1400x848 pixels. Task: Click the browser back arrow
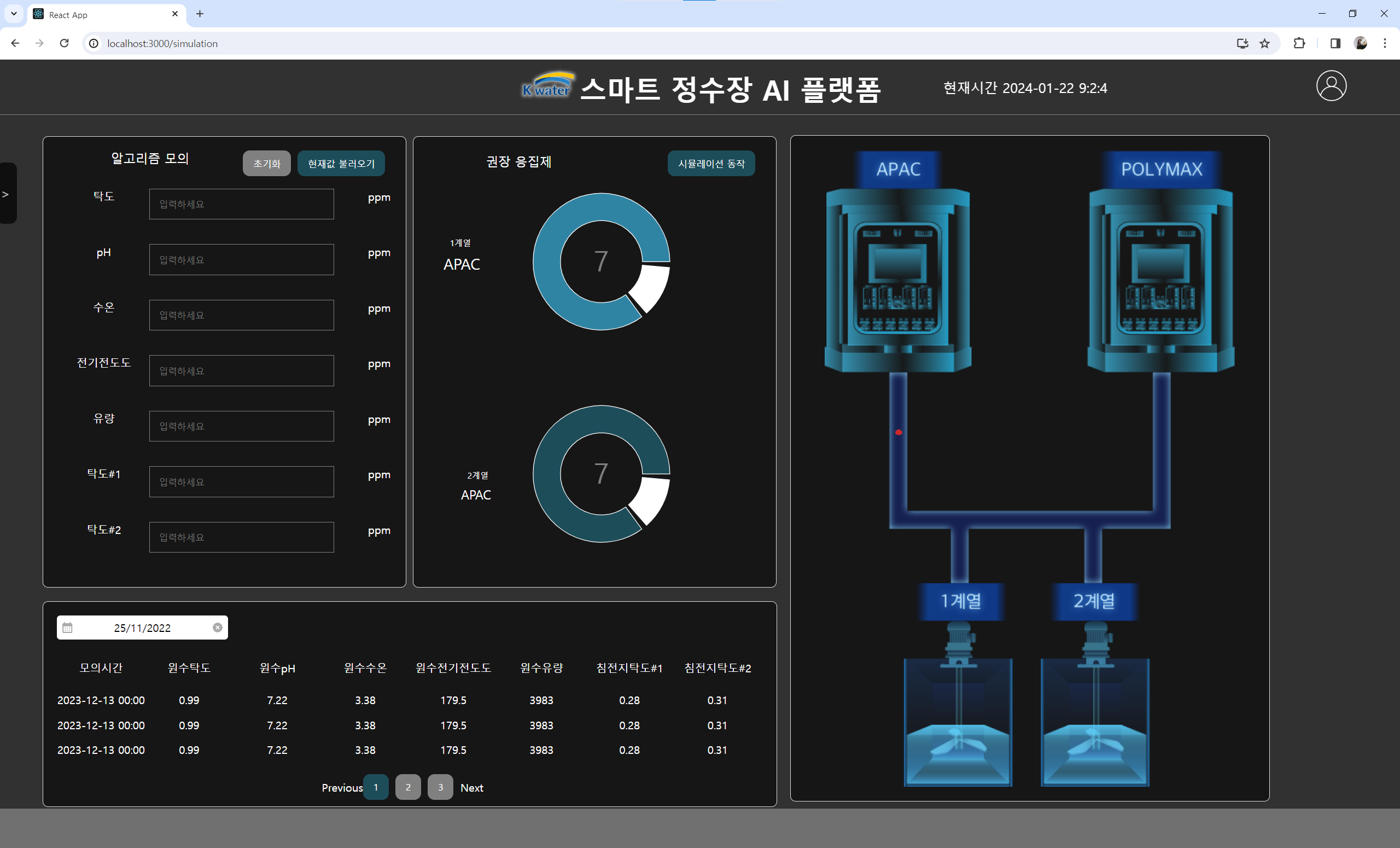tap(15, 43)
